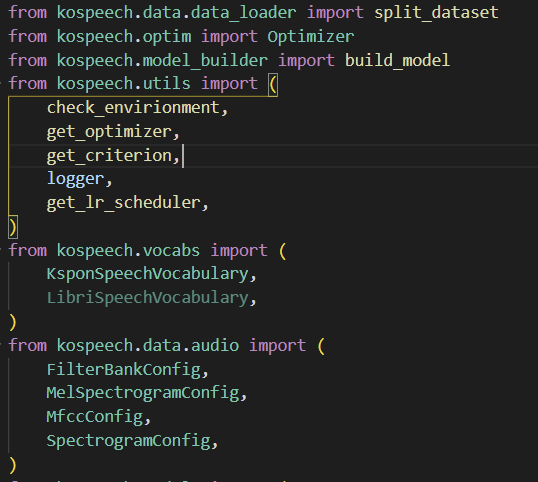Click the Optimizer class name

pyautogui.click(x=311, y=37)
